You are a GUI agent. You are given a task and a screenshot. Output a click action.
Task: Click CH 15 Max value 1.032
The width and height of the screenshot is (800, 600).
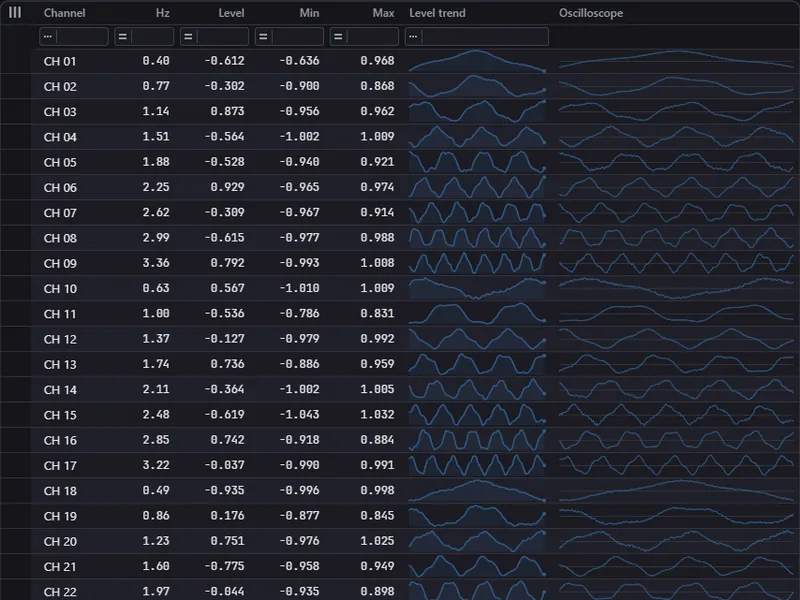tap(378, 415)
